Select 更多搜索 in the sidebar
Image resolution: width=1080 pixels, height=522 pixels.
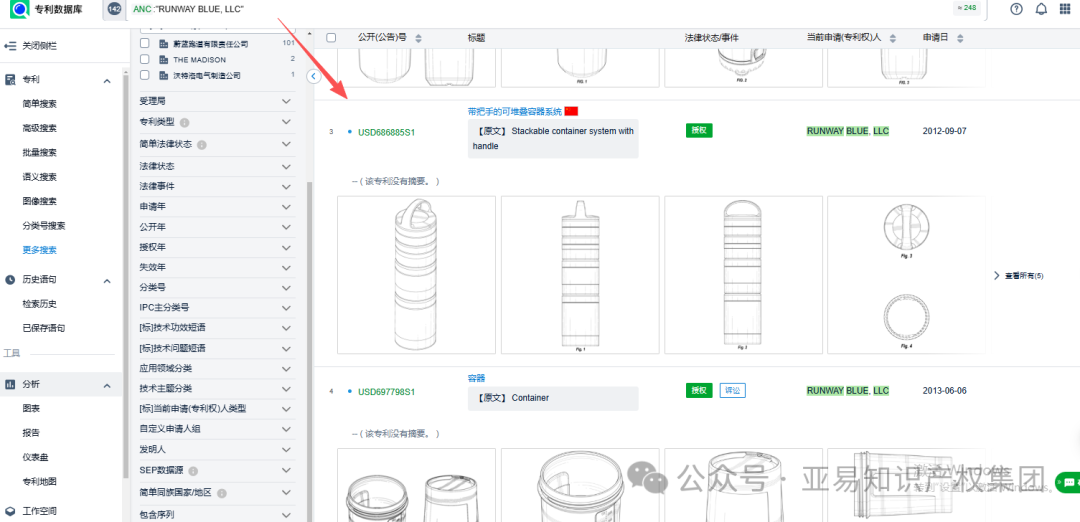(39, 250)
